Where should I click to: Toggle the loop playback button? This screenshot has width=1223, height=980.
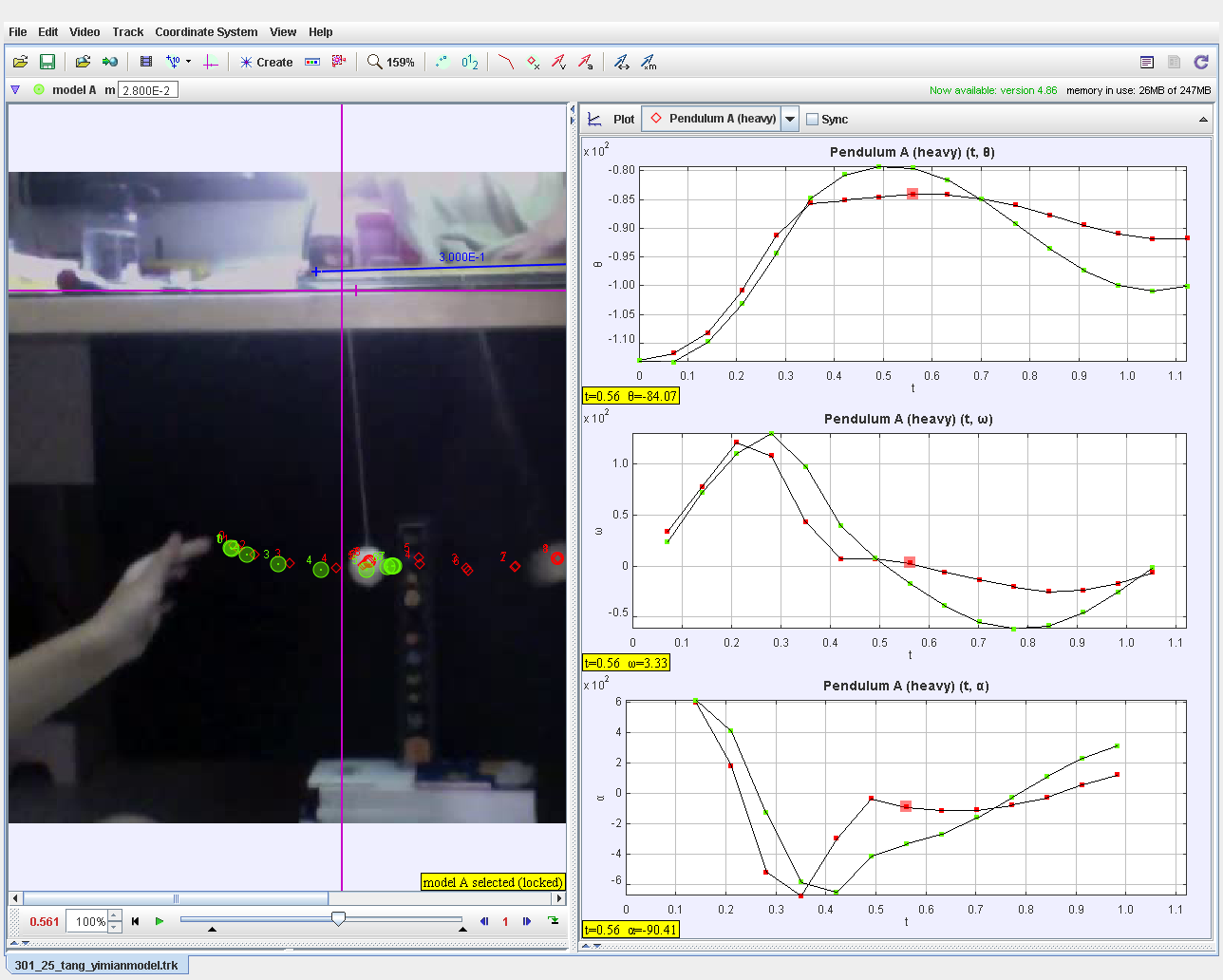[x=554, y=921]
